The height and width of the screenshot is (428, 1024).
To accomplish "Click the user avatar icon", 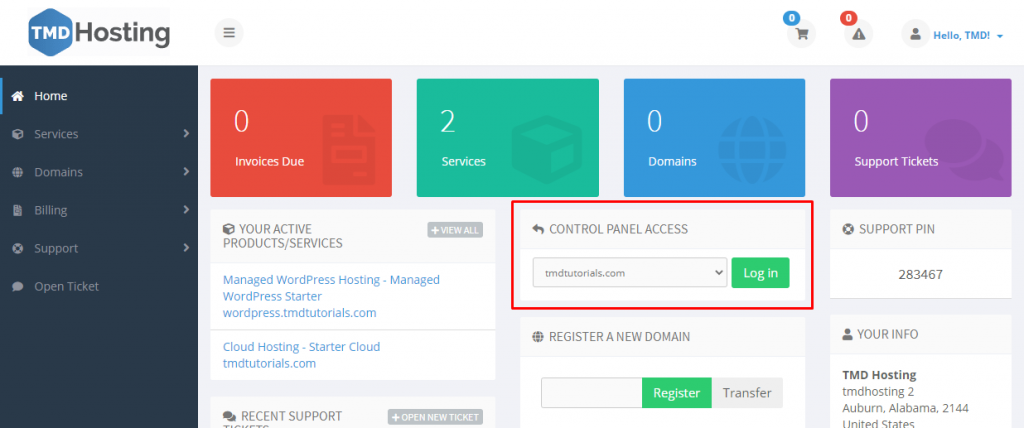I will (915, 34).
